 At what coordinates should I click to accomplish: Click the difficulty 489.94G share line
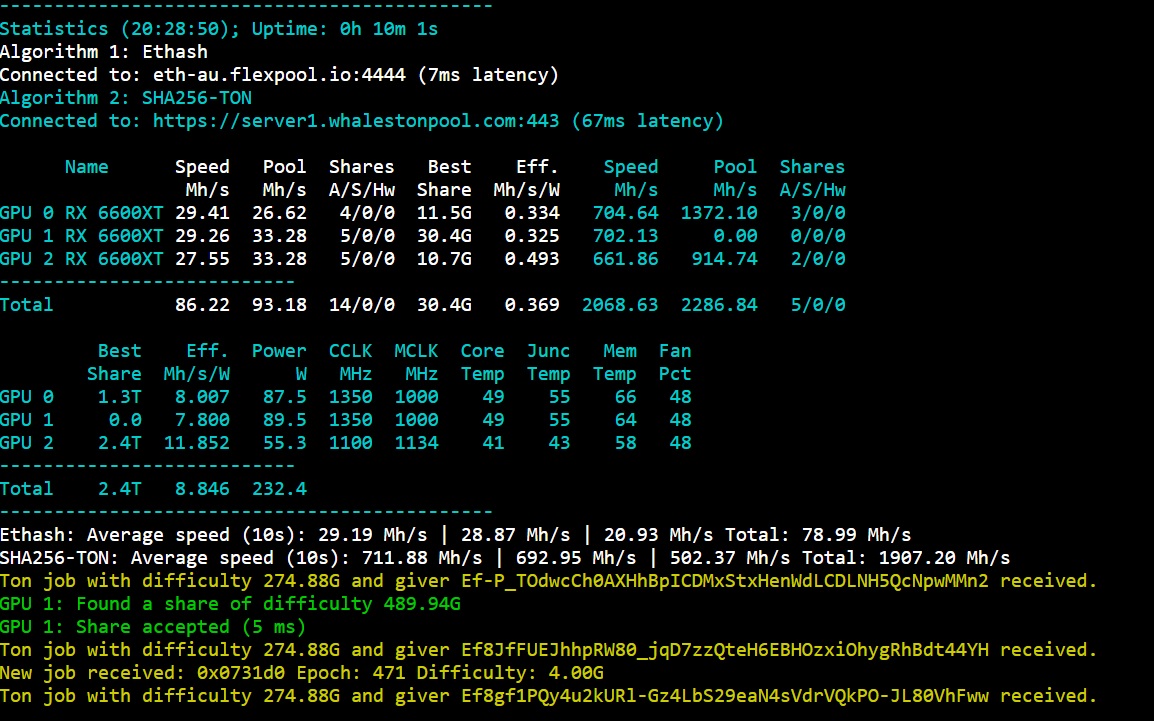click(230, 603)
